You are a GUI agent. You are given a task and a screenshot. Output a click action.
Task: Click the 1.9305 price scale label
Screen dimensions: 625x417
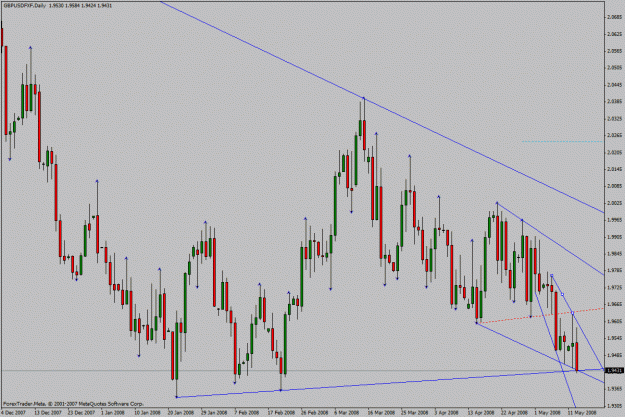[x=615, y=405]
